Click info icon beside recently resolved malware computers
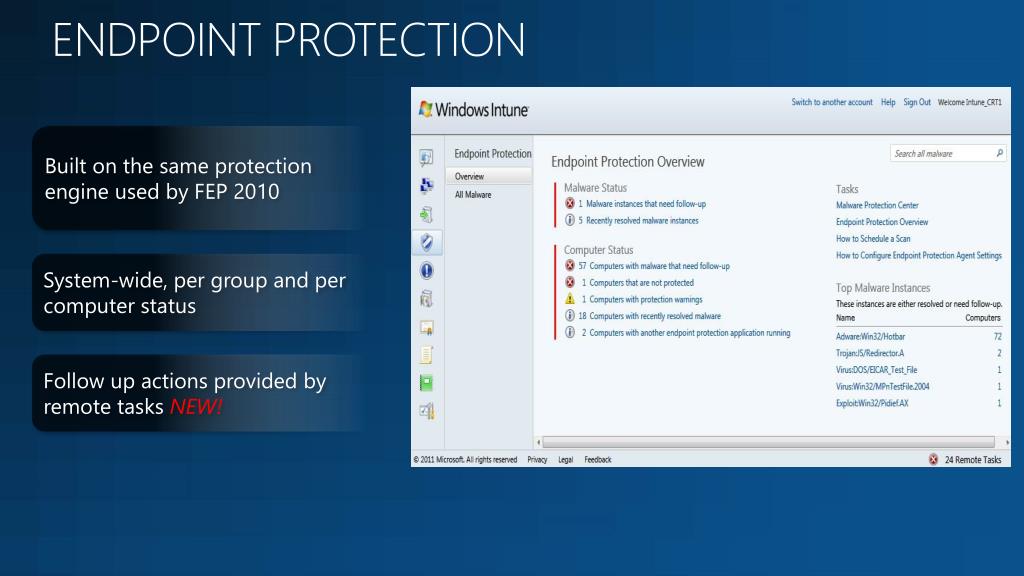The image size is (1024, 576). (x=570, y=315)
